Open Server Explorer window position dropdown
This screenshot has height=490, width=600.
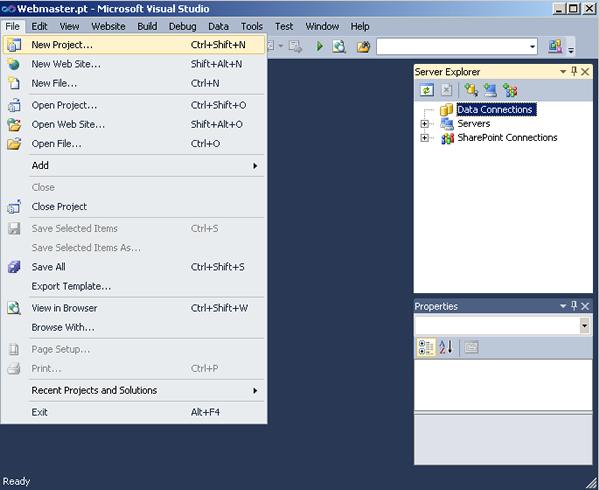pos(563,72)
